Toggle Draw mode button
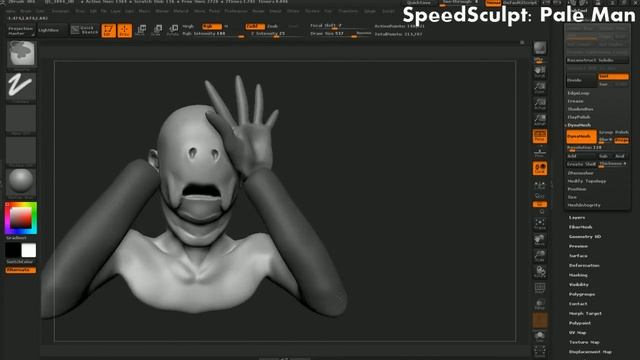The width and height of the screenshot is (640, 360). tap(124, 30)
